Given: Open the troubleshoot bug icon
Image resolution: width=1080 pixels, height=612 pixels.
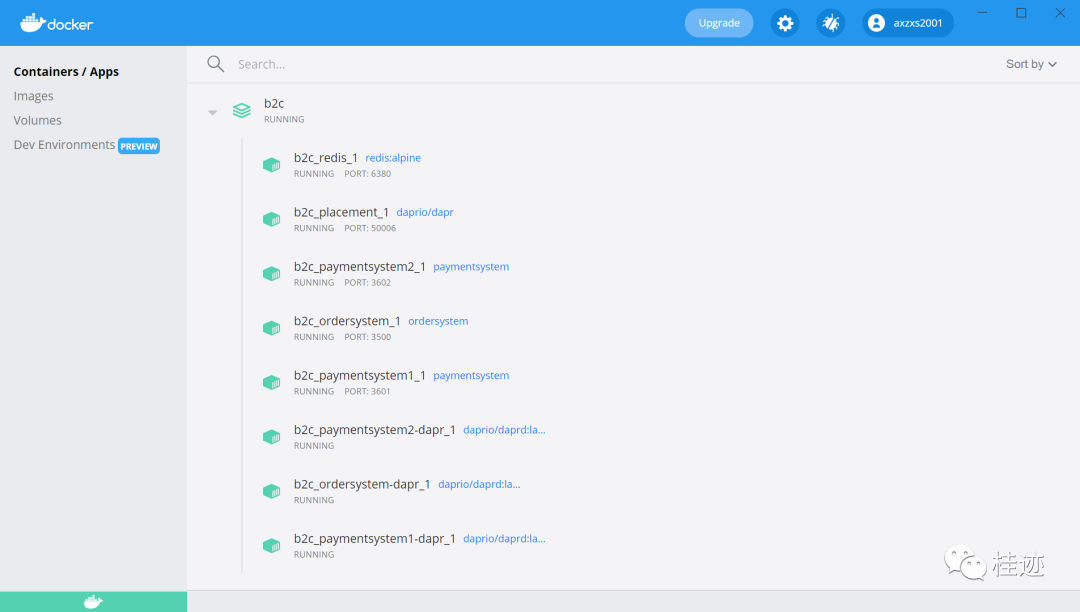Looking at the screenshot, I should pyautogui.click(x=831, y=23).
